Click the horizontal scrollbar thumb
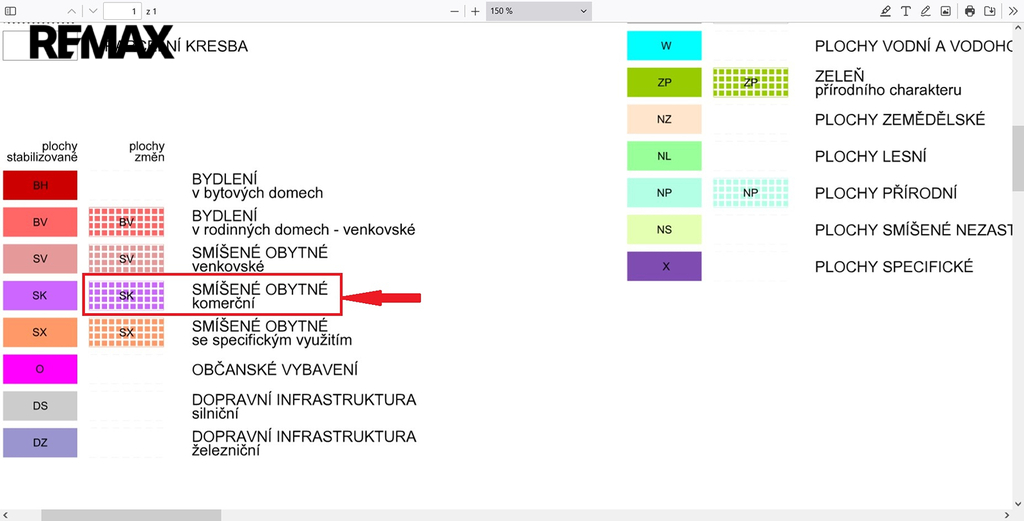Viewport: 1024px width, 521px height. pyautogui.click(x=130, y=515)
